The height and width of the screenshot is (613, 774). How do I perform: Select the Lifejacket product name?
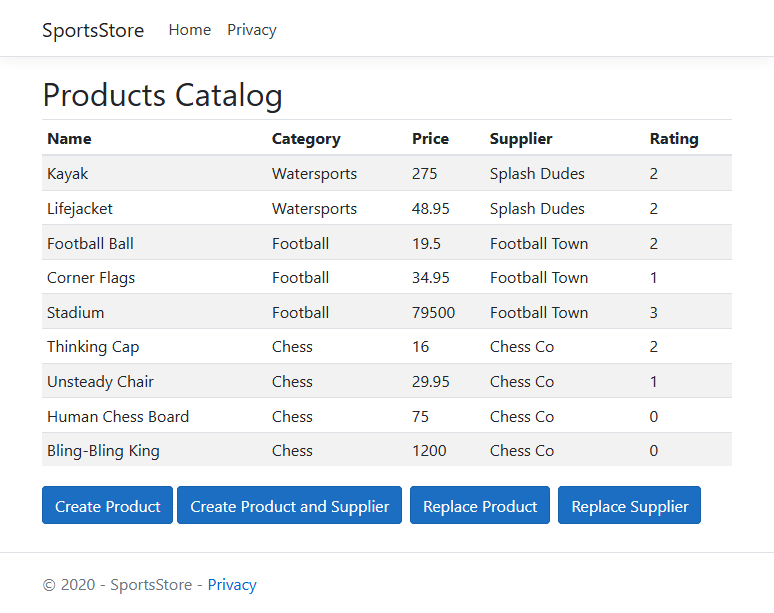pyautogui.click(x=80, y=209)
